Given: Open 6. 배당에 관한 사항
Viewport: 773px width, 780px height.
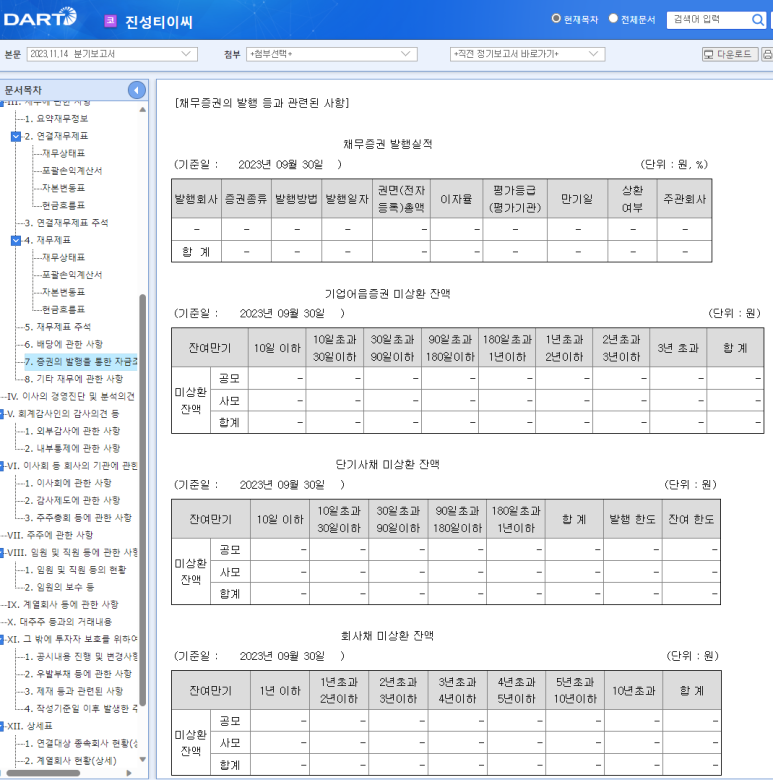Looking at the screenshot, I should pos(64,344).
